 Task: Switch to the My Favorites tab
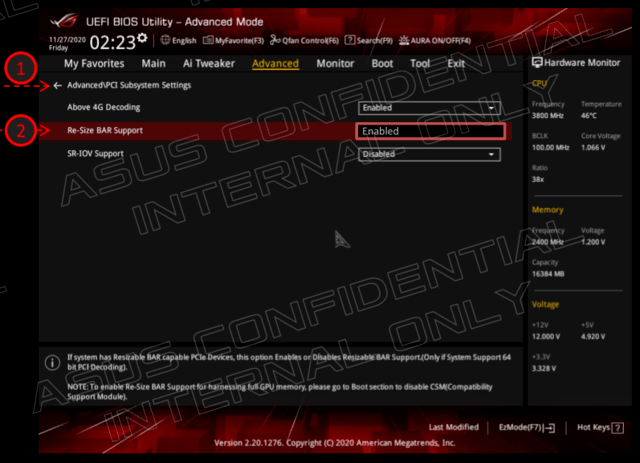(94, 64)
